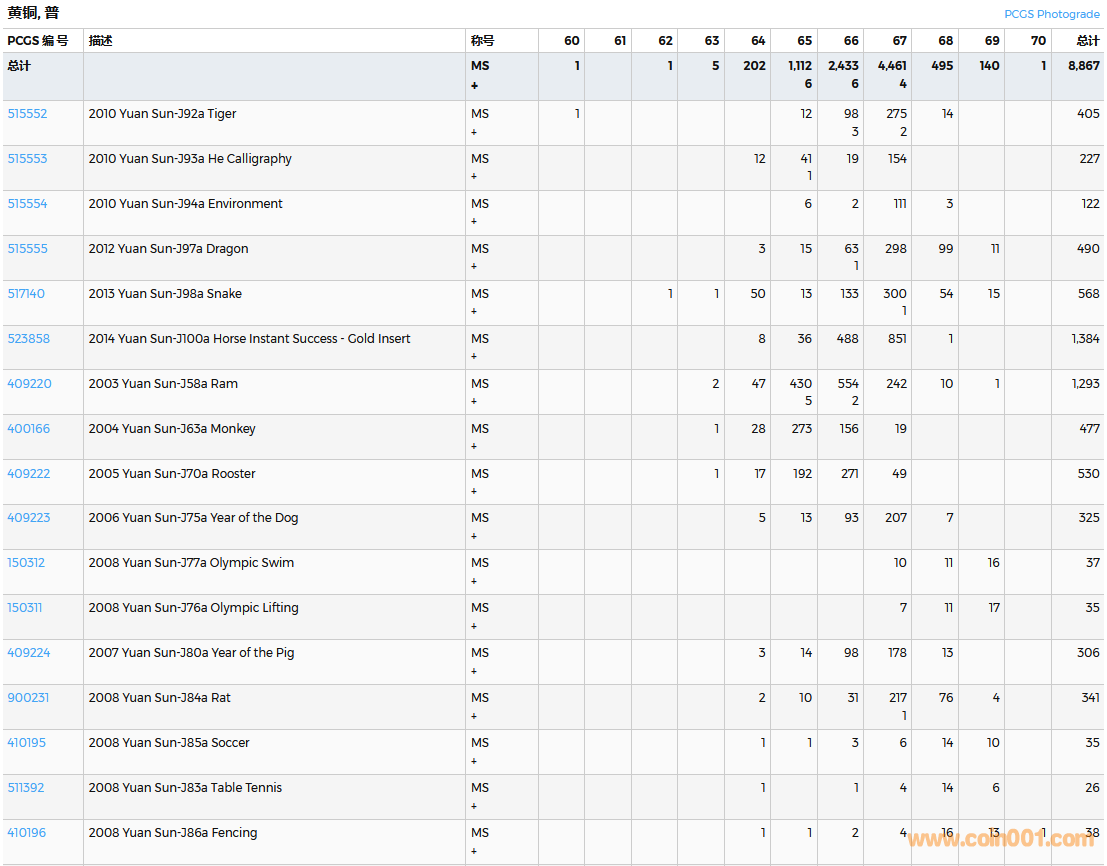Click PCGS number 515553 for He Calligraphy
1107x866 pixels.
point(27,159)
